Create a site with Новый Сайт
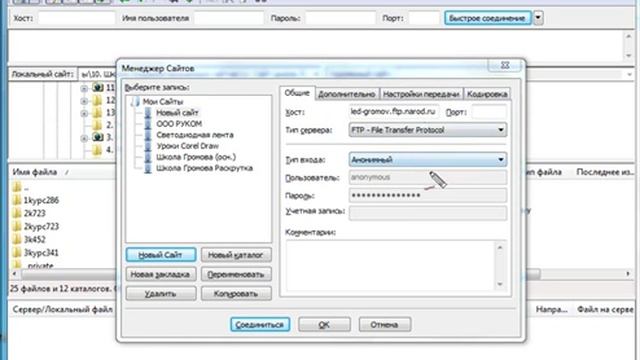Viewport: 640px width, 360px height. (x=160, y=255)
